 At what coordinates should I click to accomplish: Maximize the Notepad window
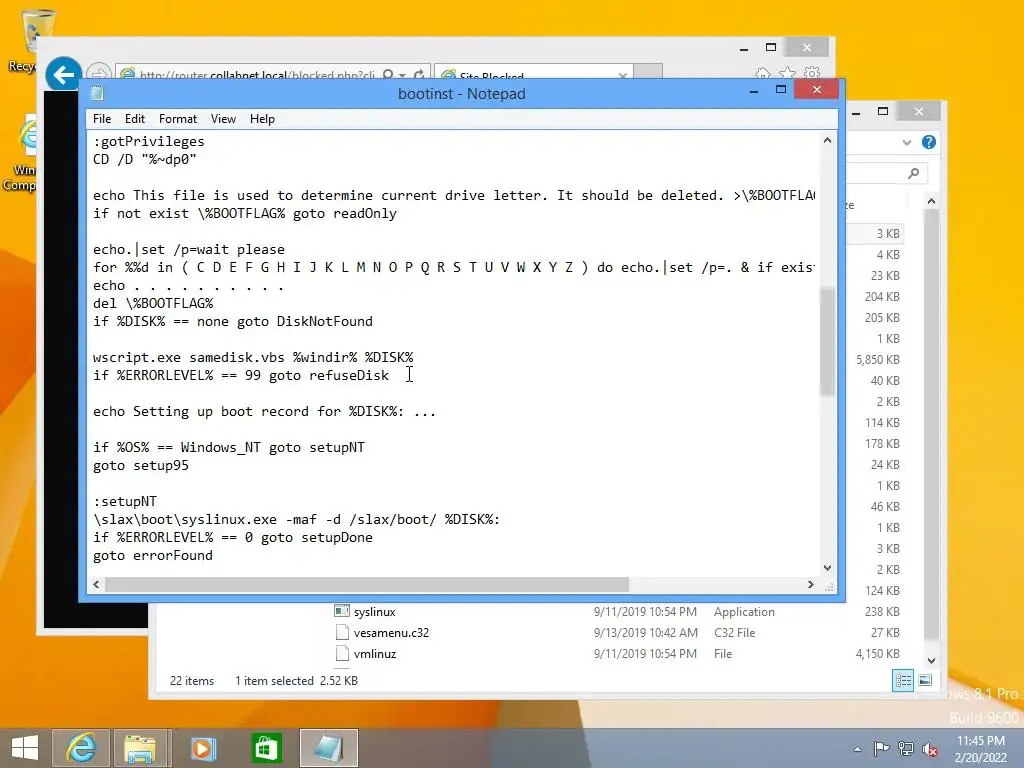pos(781,89)
